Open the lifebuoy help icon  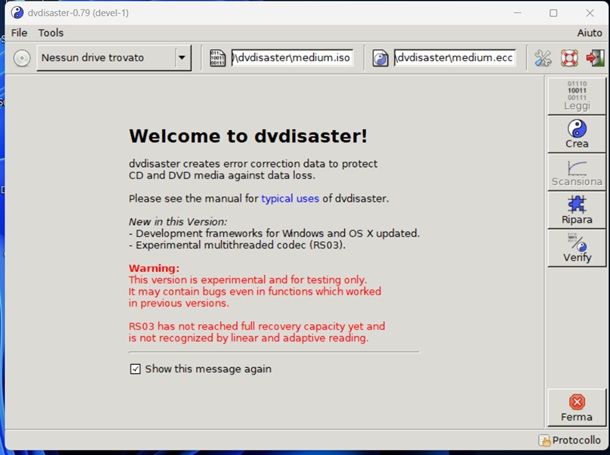point(569,58)
